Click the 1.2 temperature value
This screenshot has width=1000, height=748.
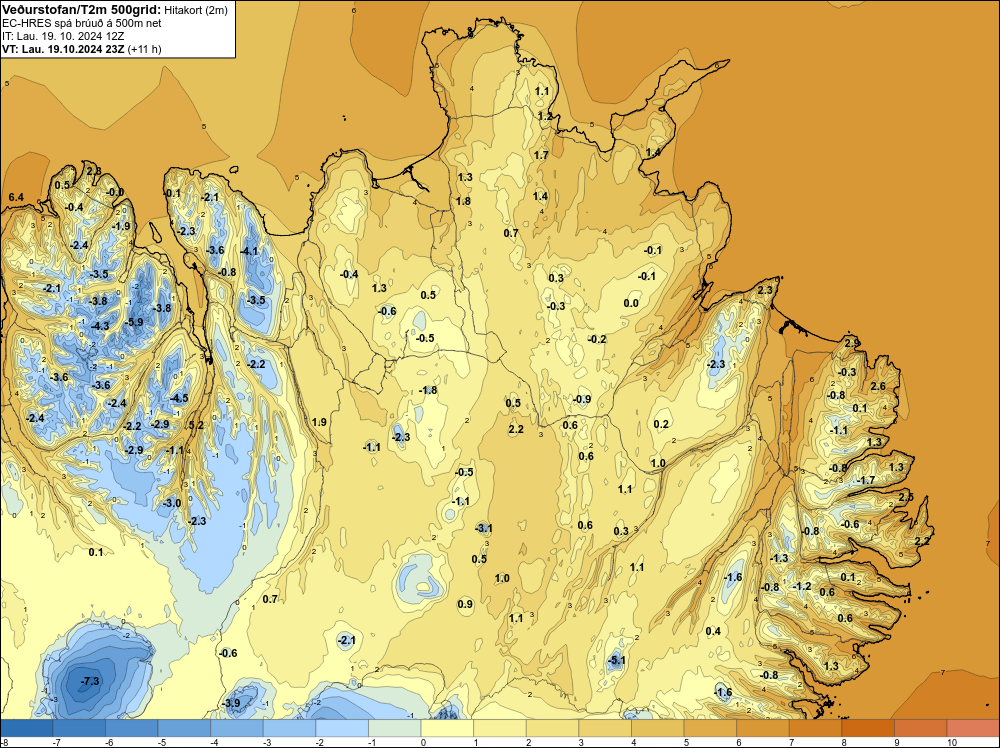coord(545,116)
